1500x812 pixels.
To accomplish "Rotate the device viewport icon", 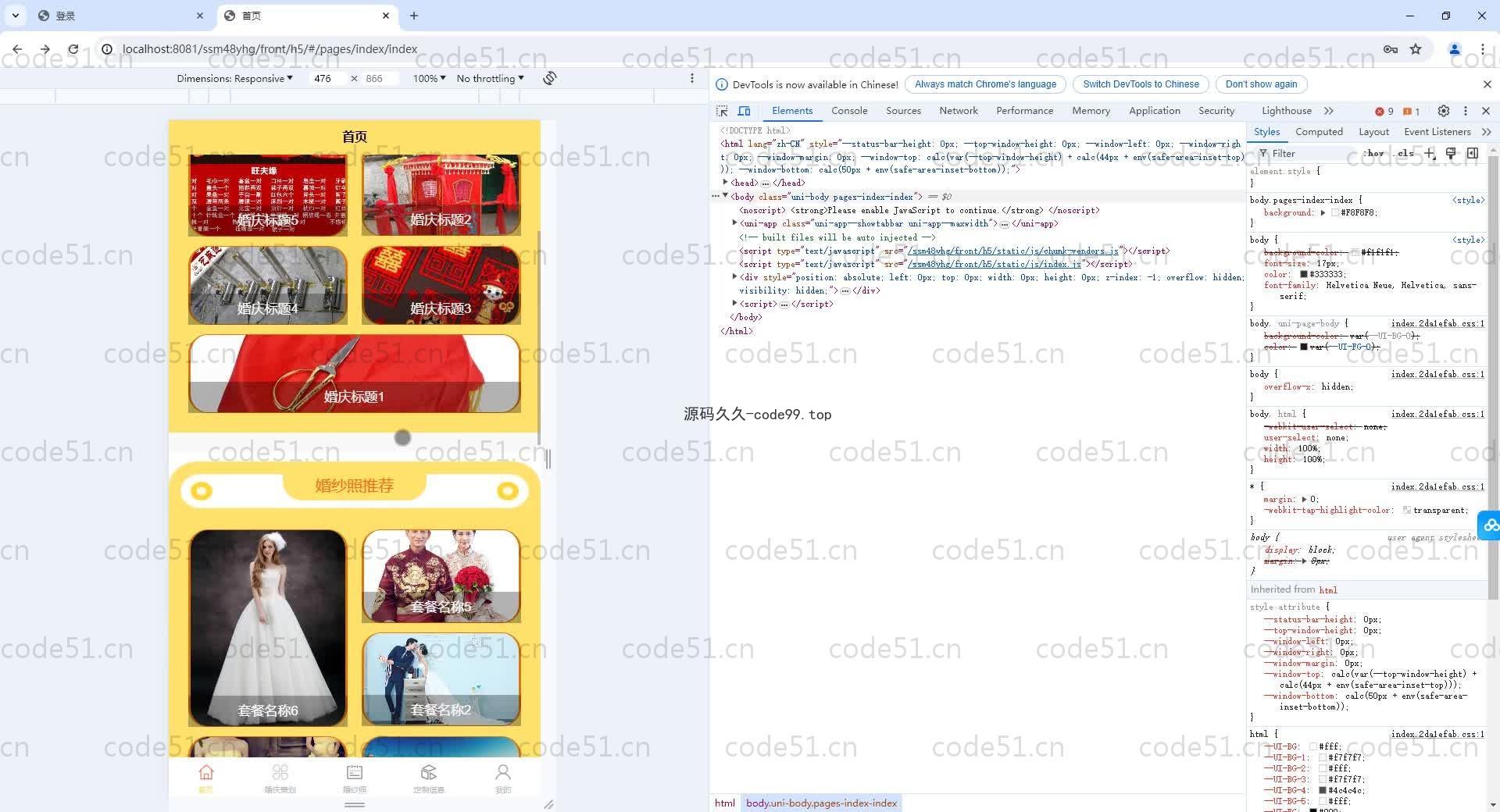I will click(550, 78).
